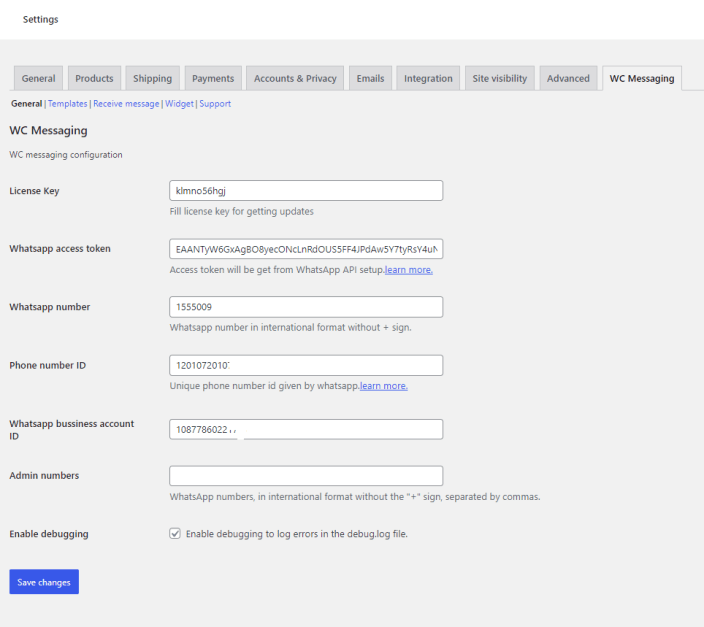Click the Save changes button
The height and width of the screenshot is (627, 704).
(44, 582)
